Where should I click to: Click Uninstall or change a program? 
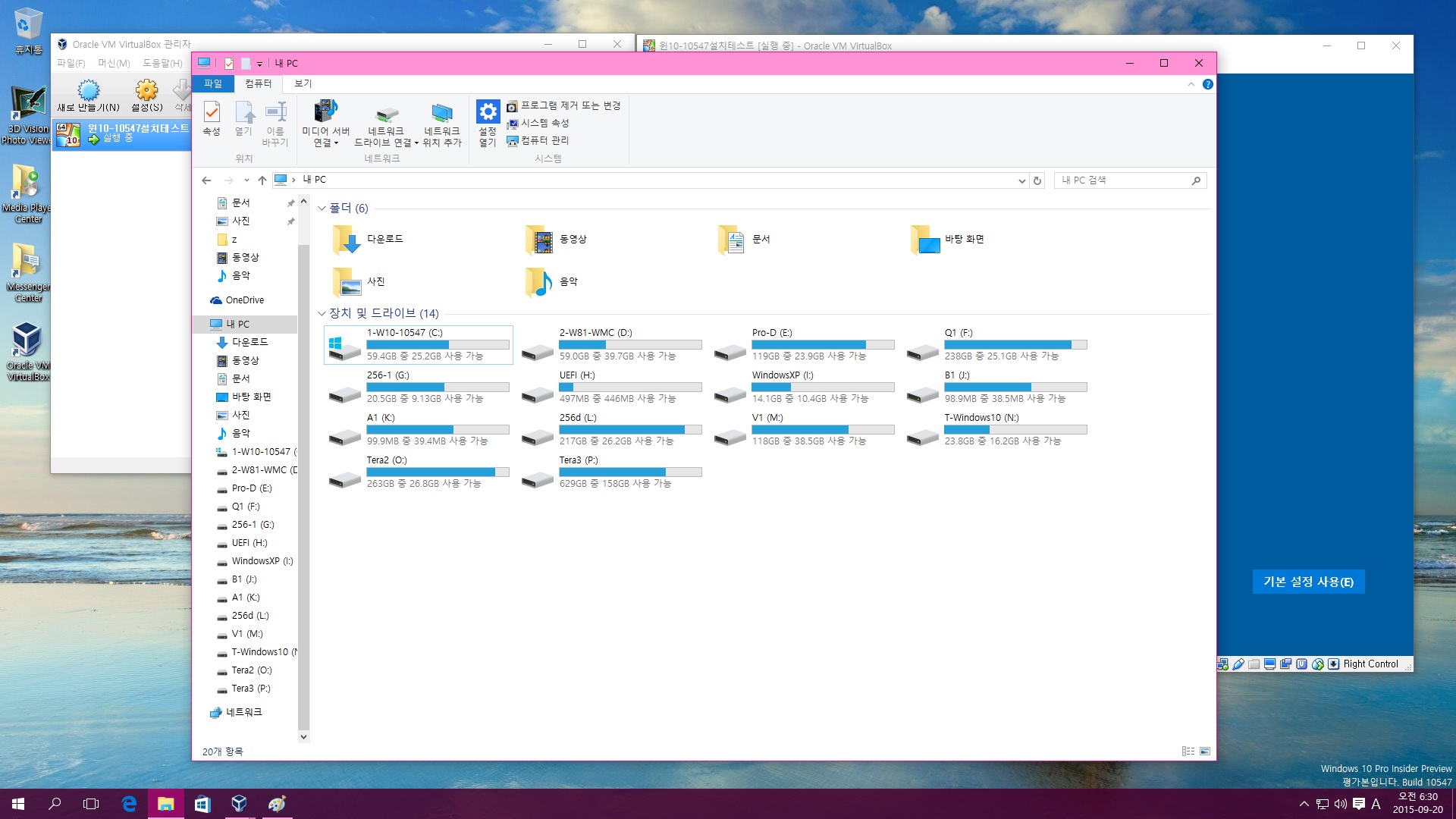563,105
